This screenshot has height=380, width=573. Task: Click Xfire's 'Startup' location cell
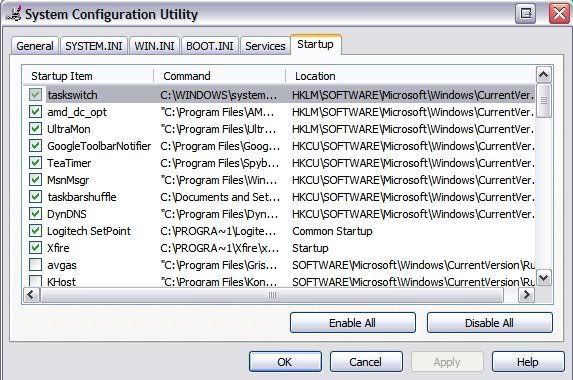coord(310,248)
